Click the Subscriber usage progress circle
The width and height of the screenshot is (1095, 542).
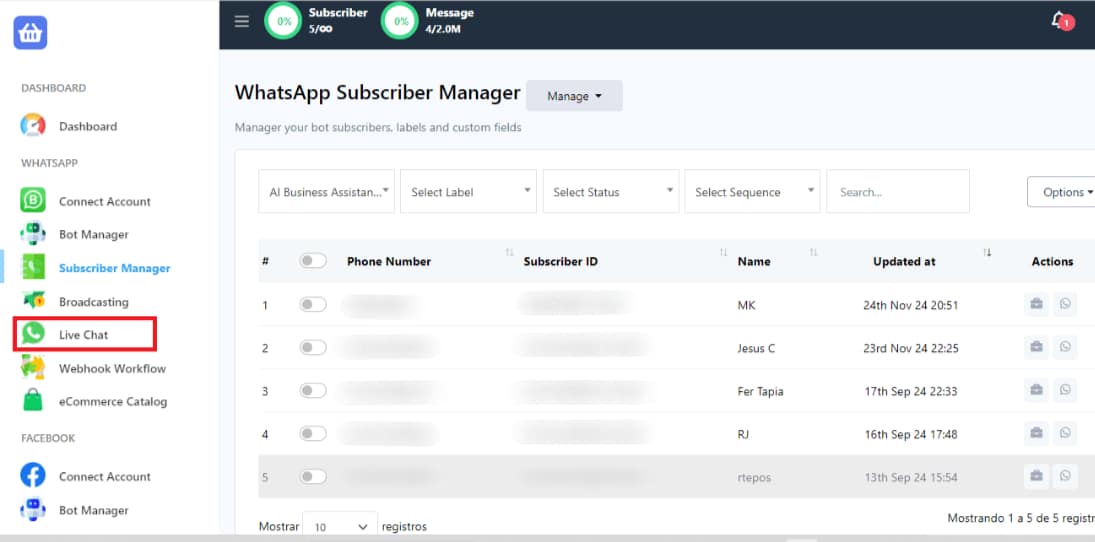tap(283, 21)
